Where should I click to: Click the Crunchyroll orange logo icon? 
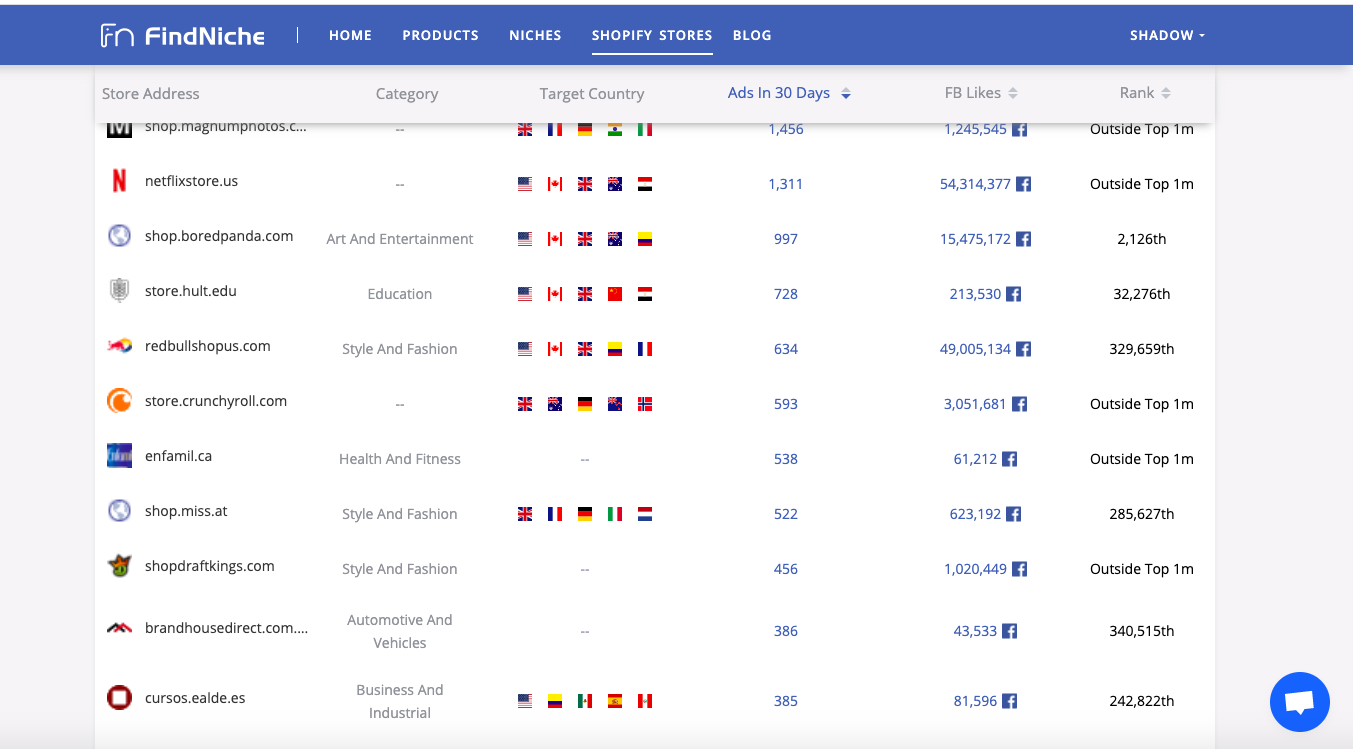coord(119,402)
